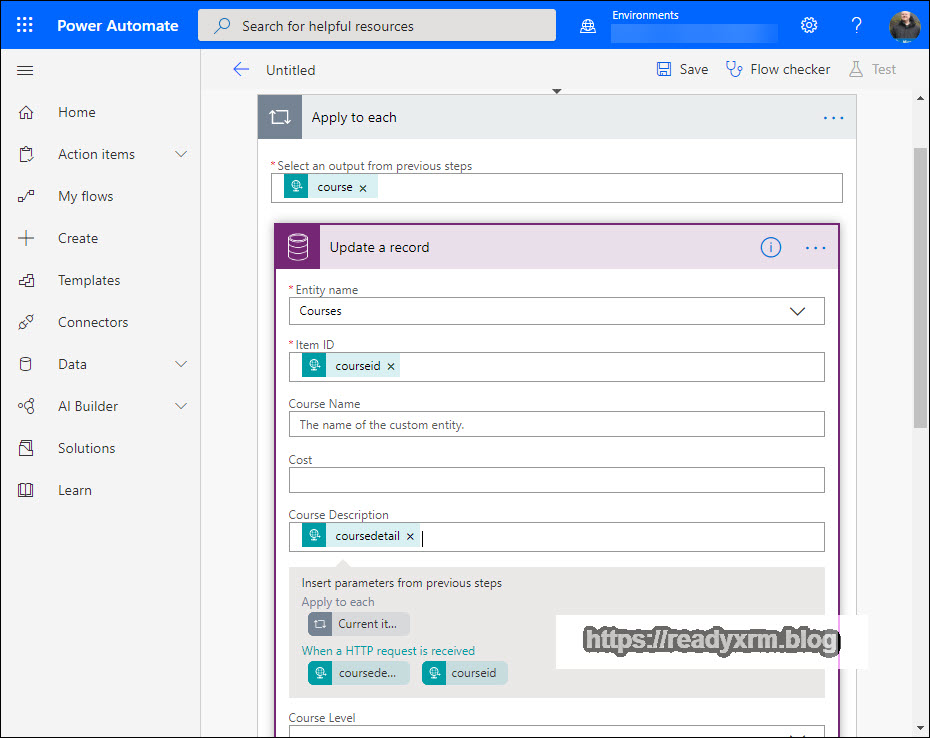The width and height of the screenshot is (930, 738).
Task: Open the app launcher waffle icon
Action: (25, 25)
